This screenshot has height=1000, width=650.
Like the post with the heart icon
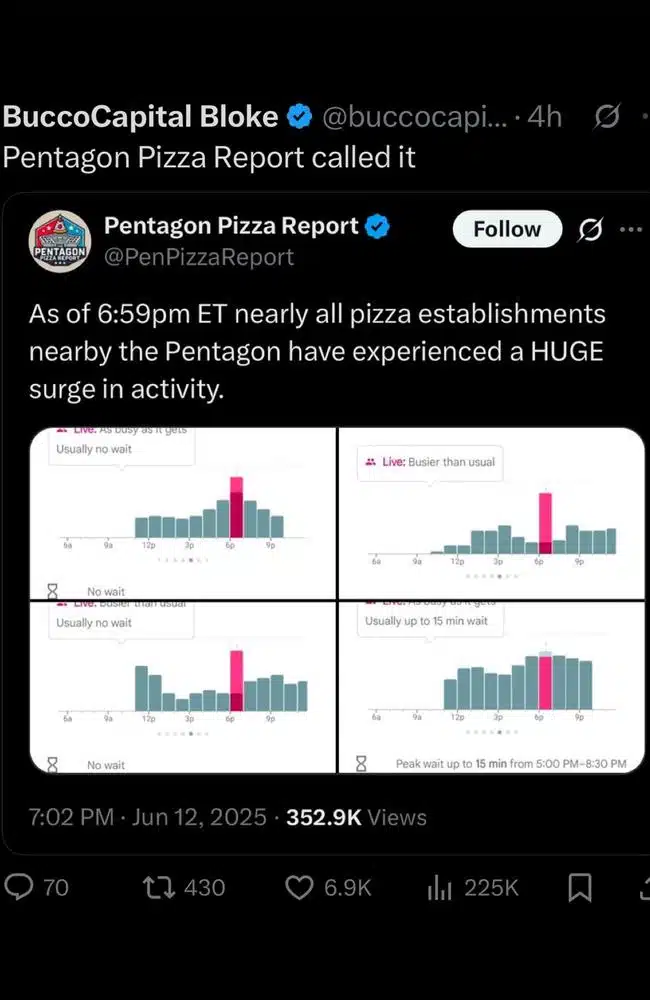tap(300, 887)
